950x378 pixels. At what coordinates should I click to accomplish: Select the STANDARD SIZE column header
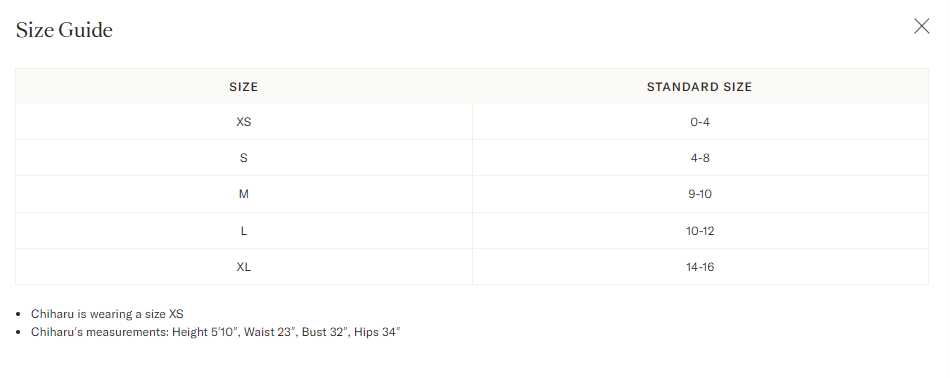tap(700, 87)
